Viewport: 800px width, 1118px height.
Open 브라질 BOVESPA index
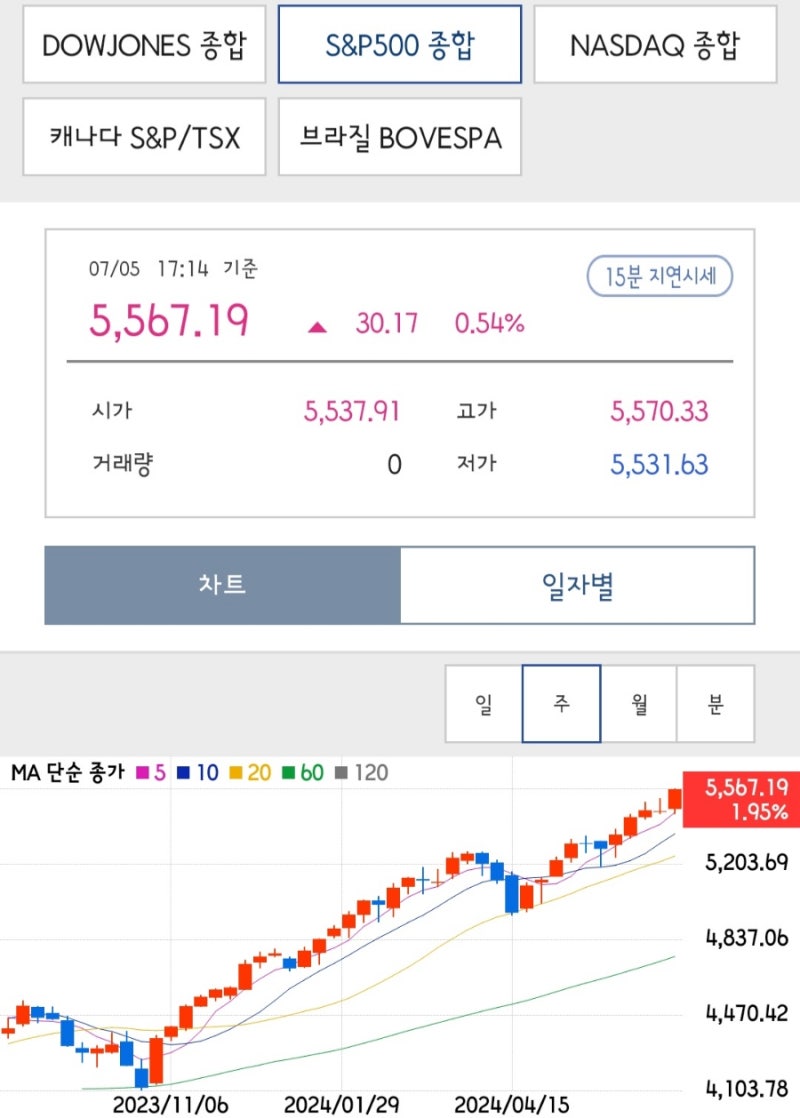[x=400, y=138]
